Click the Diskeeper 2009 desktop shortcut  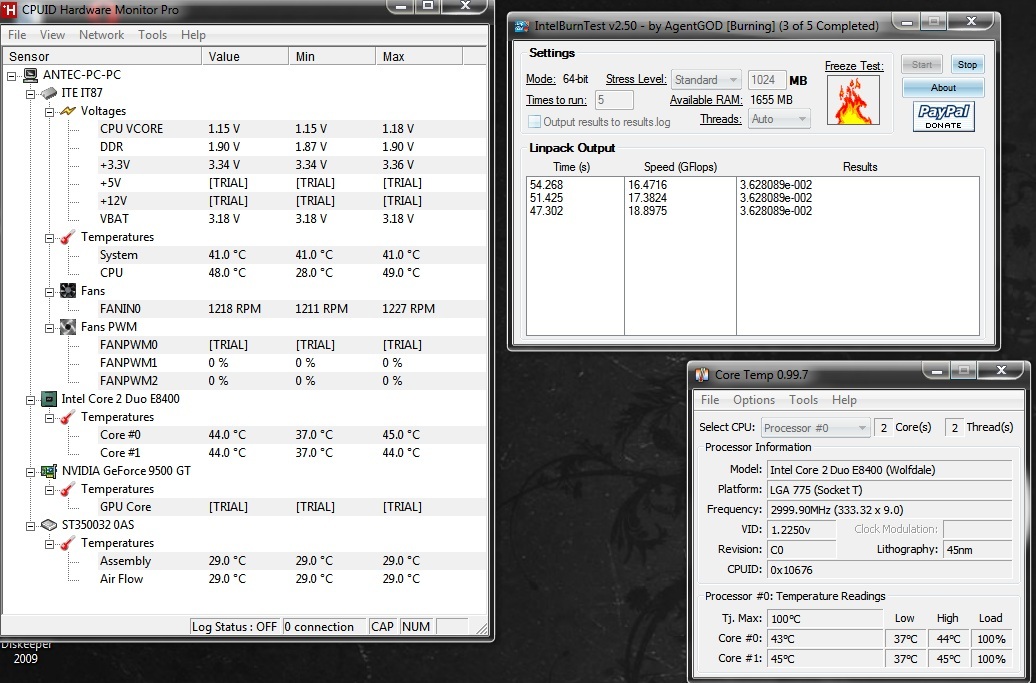(x=25, y=652)
